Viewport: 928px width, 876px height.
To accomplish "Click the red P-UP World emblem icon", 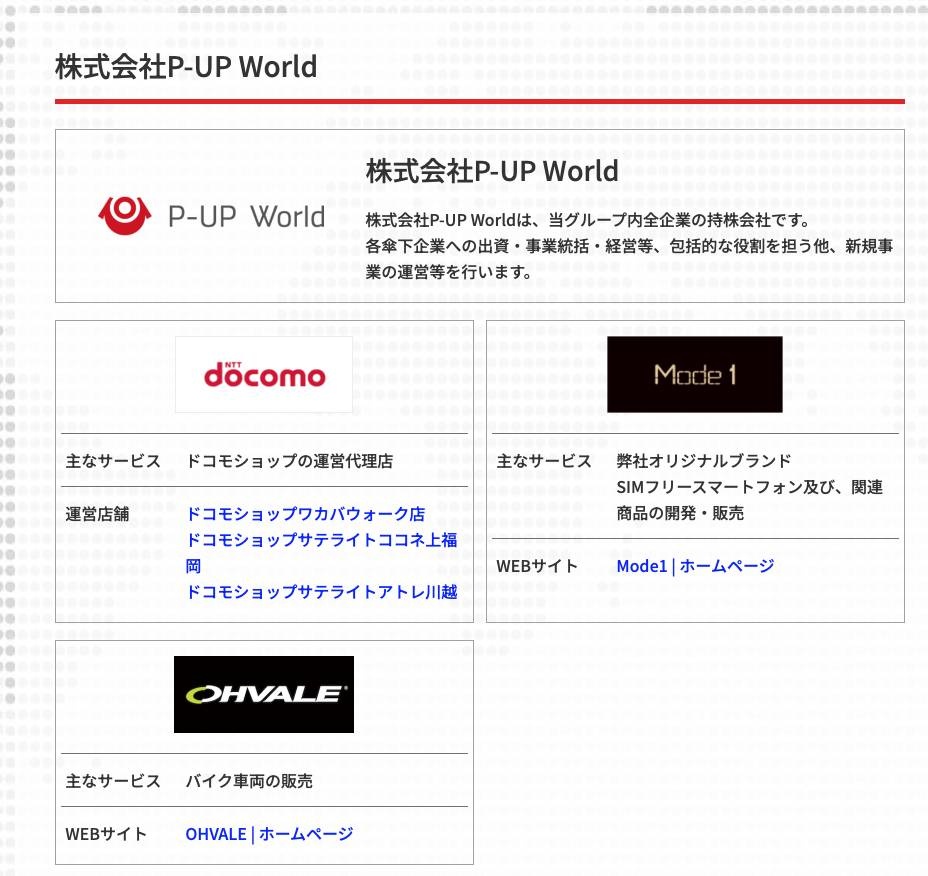I will click(123, 214).
